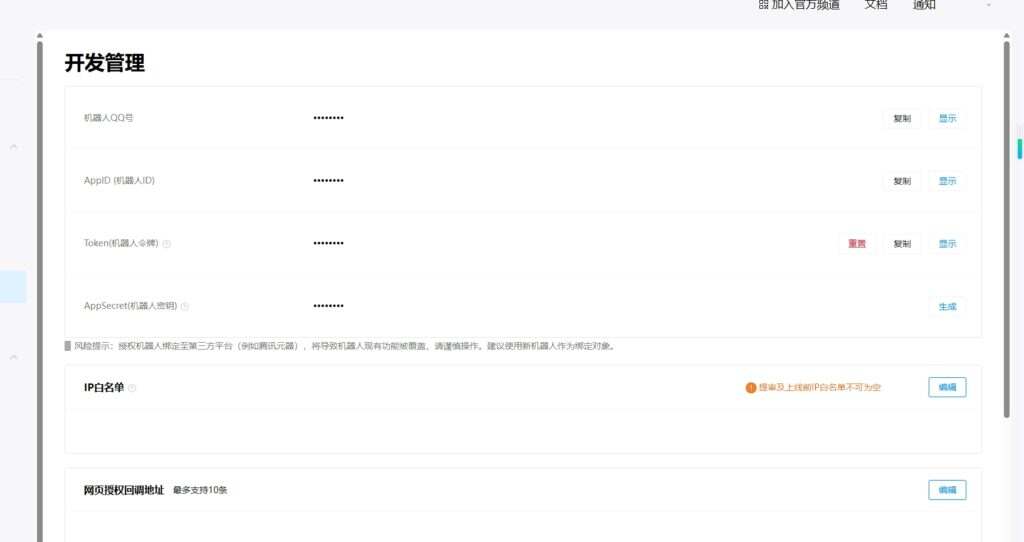The height and width of the screenshot is (542, 1024).
Task: Generate AppSecret with 生成 button
Action: (947, 306)
